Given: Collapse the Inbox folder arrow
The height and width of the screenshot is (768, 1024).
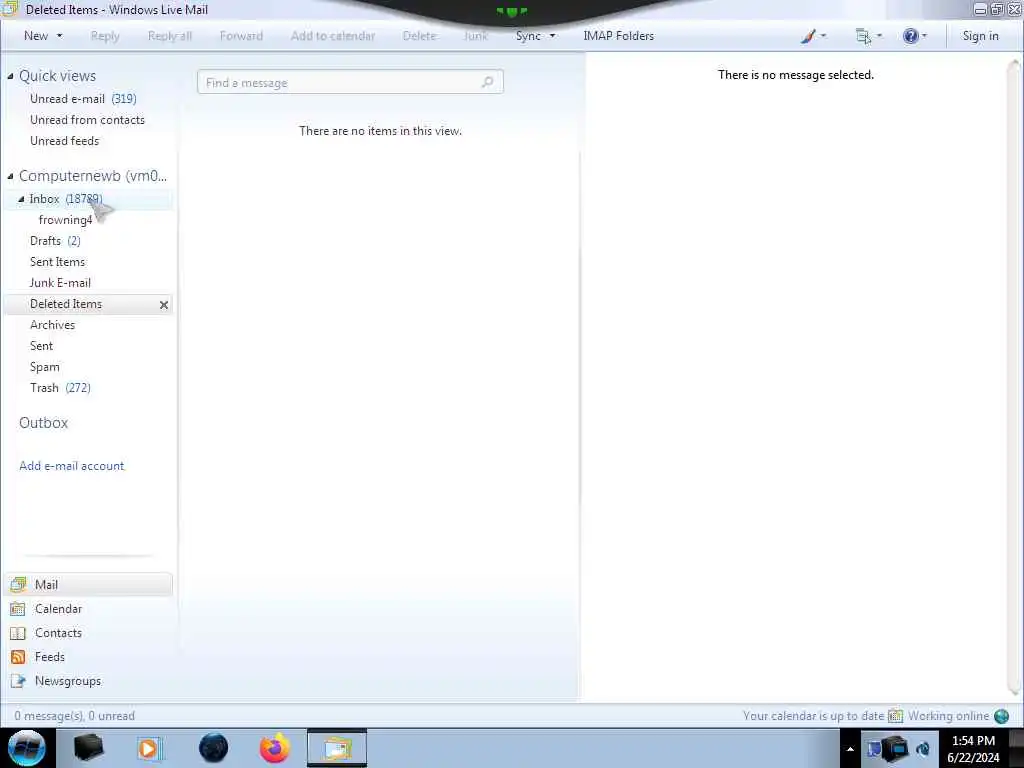Looking at the screenshot, I should click(x=21, y=199).
